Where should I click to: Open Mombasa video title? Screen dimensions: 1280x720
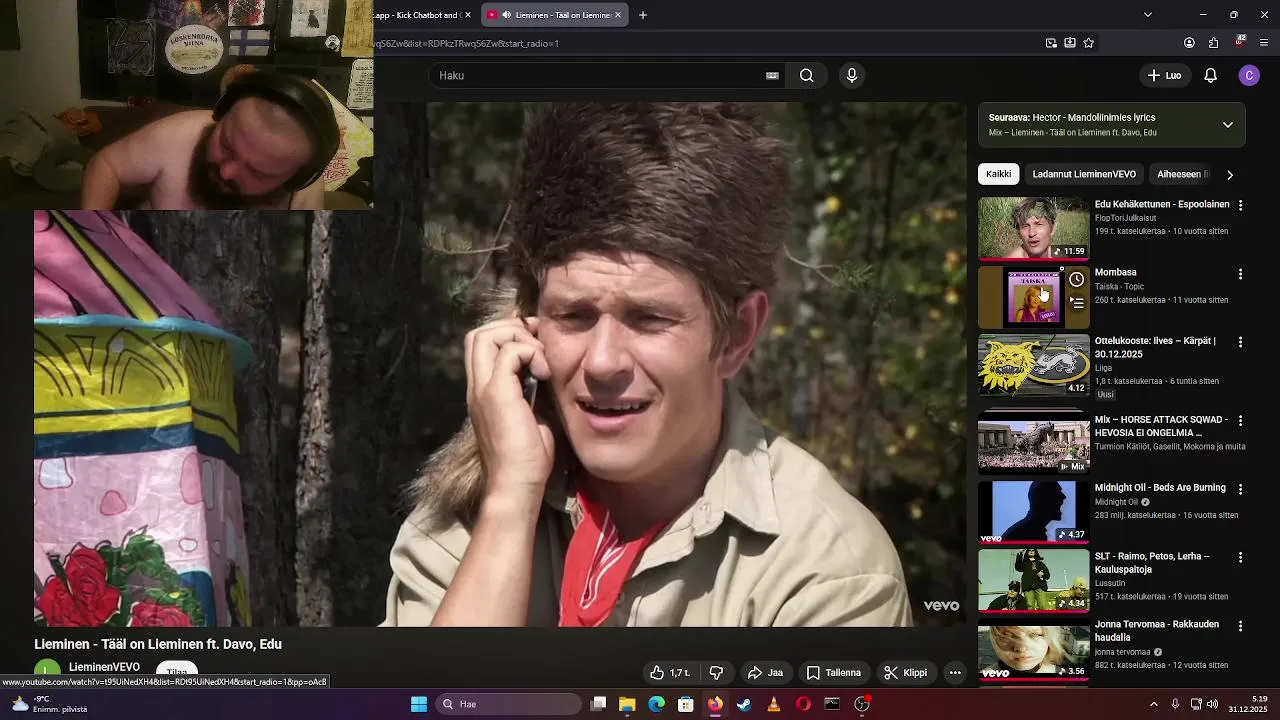1115,272
